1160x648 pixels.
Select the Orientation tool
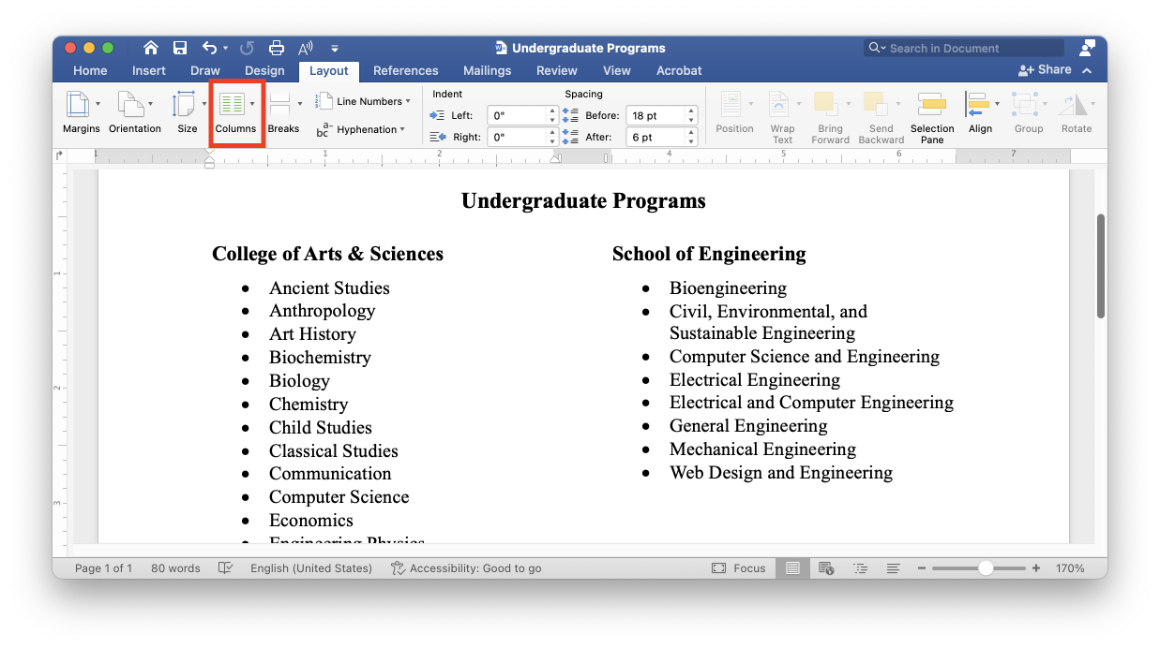point(135,113)
